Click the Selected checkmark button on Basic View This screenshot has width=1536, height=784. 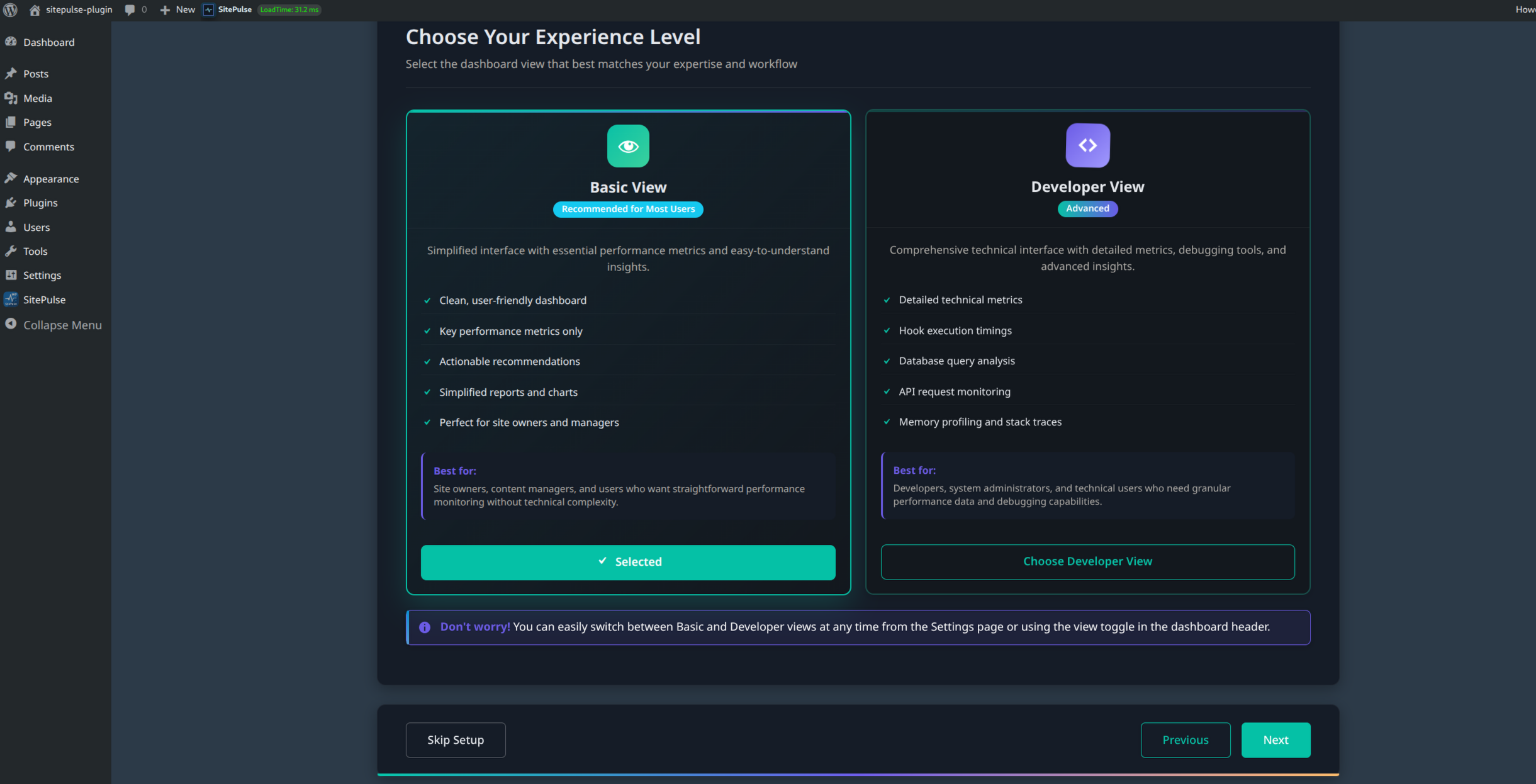click(627, 562)
